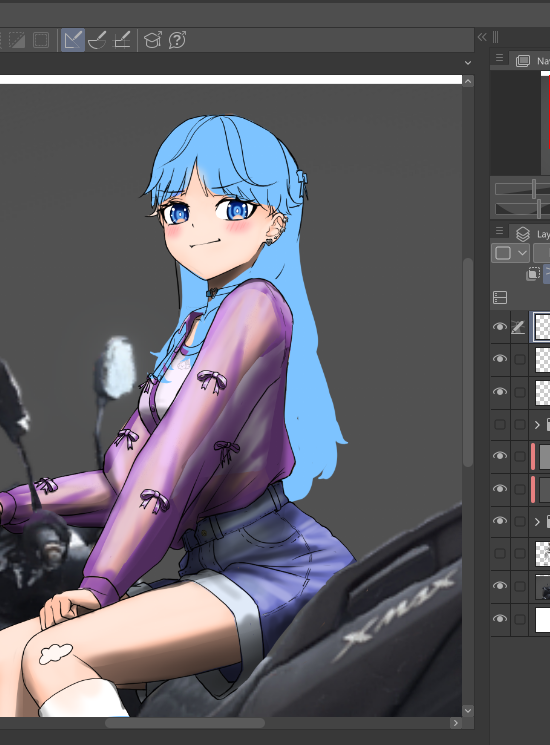Viewport: 550px width, 745px height.
Task: Check the second box on the third layer row
Action: click(520, 392)
